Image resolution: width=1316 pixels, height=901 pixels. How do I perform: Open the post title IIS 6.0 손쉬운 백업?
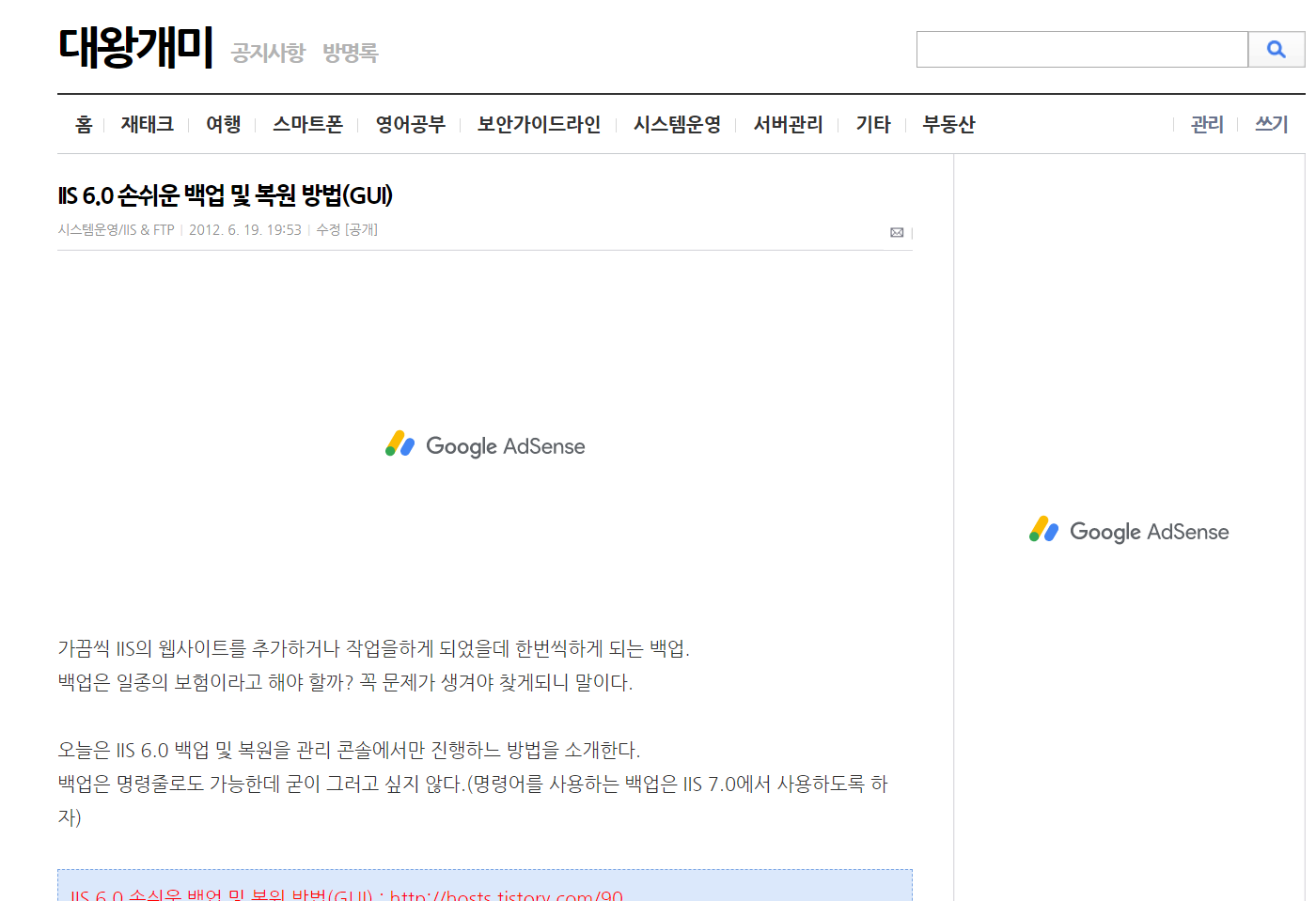(x=226, y=195)
